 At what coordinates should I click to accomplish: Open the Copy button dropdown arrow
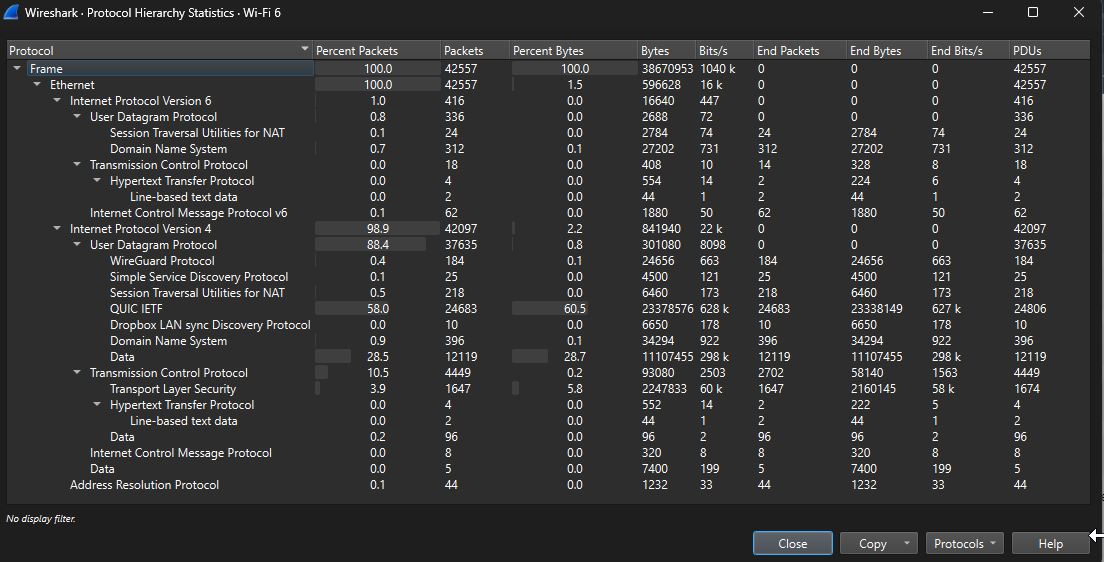tap(907, 543)
